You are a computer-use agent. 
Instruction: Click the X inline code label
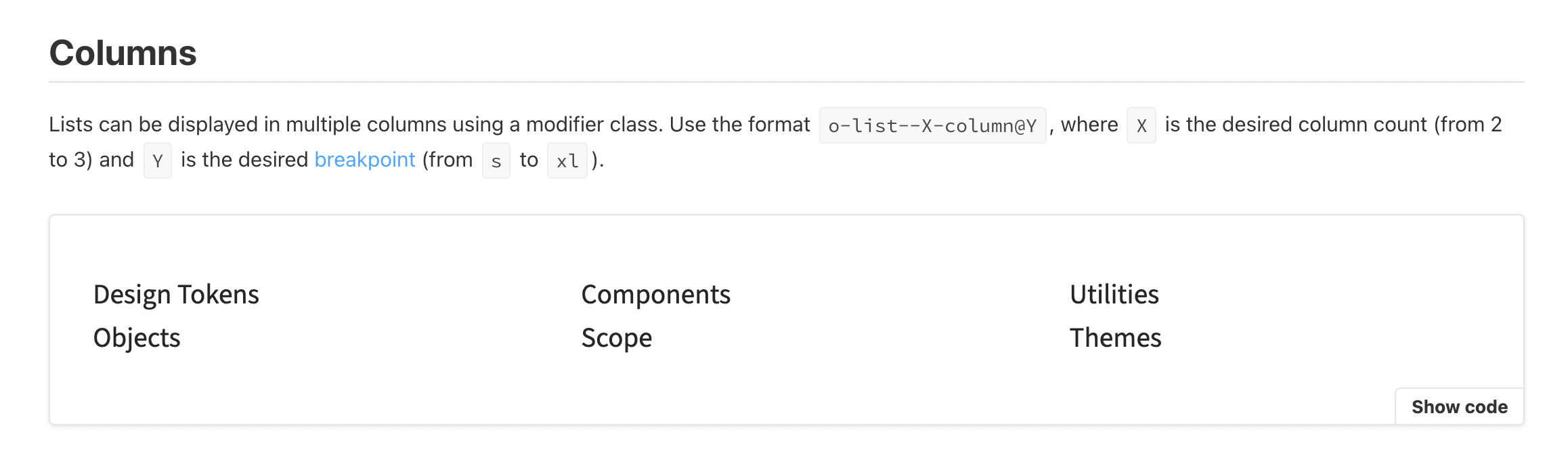[x=1141, y=125]
